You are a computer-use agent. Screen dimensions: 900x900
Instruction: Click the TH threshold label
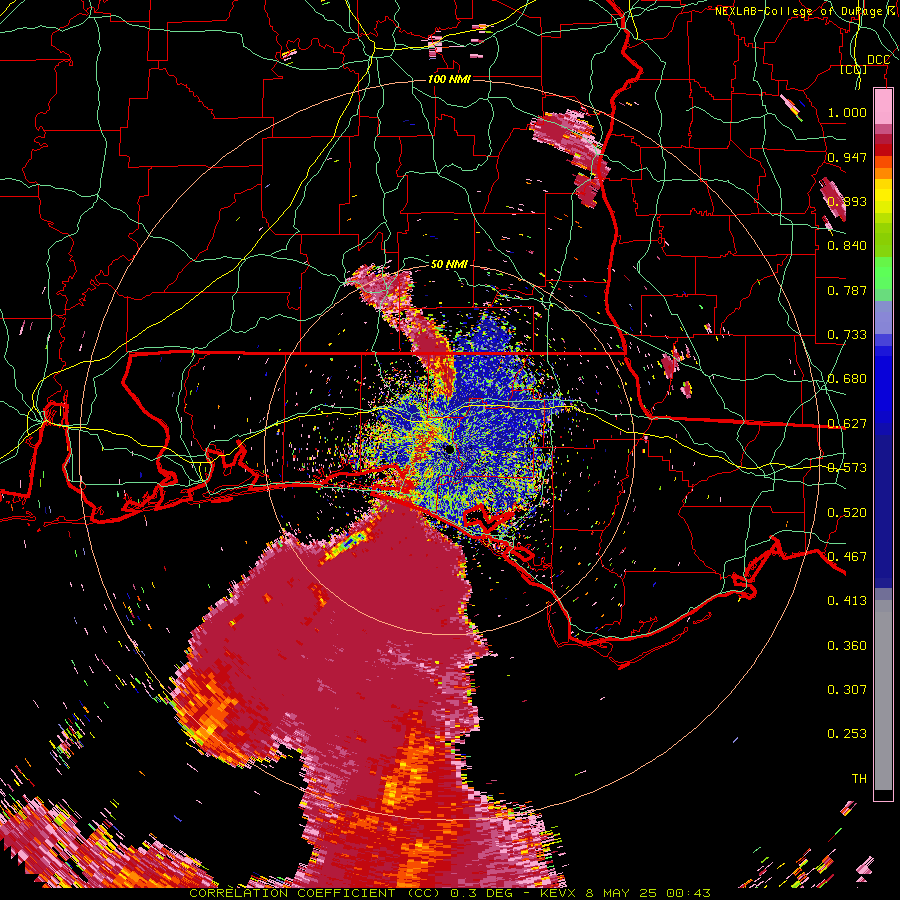[859, 779]
